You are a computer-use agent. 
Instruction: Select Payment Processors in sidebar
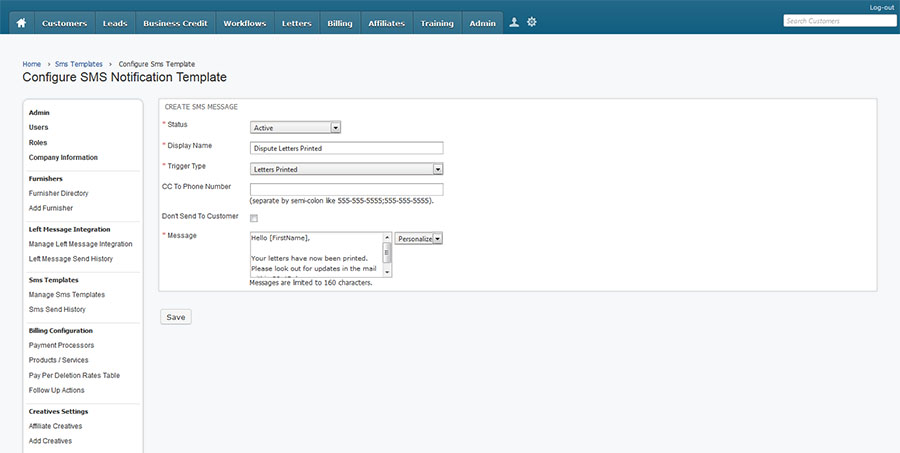pyautogui.click(x=61, y=345)
